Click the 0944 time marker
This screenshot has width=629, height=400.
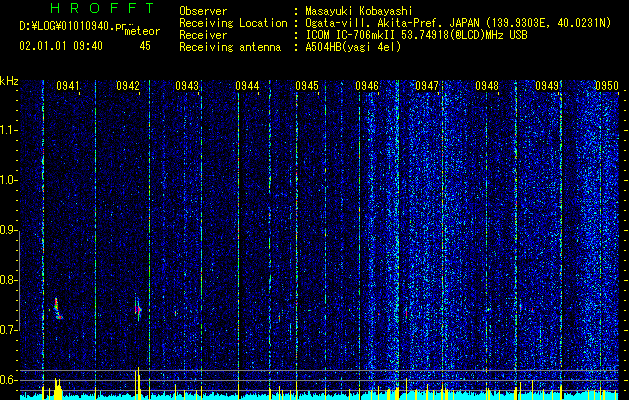pyautogui.click(x=247, y=86)
